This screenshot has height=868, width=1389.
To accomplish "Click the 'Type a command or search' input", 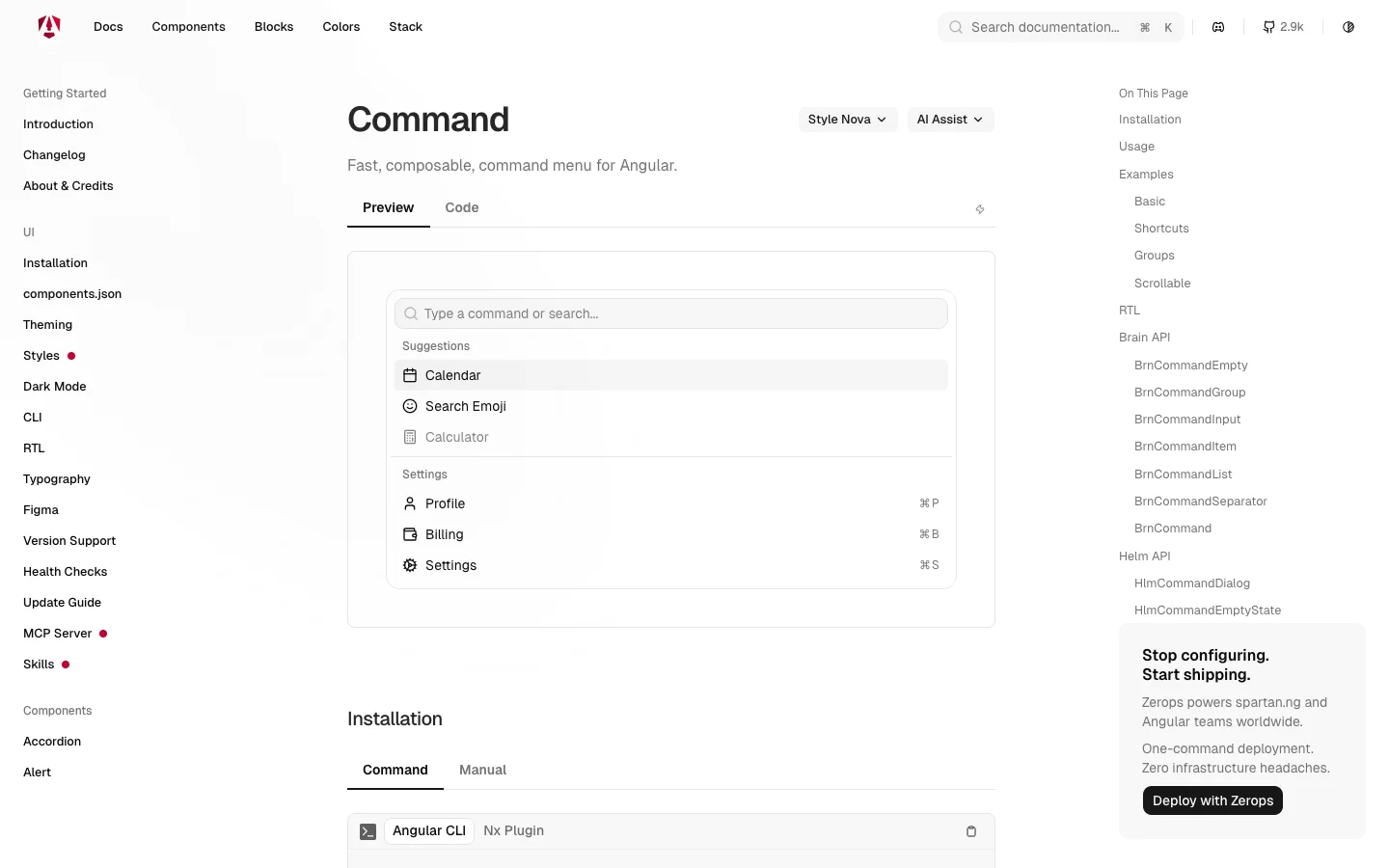I will click(x=671, y=313).
